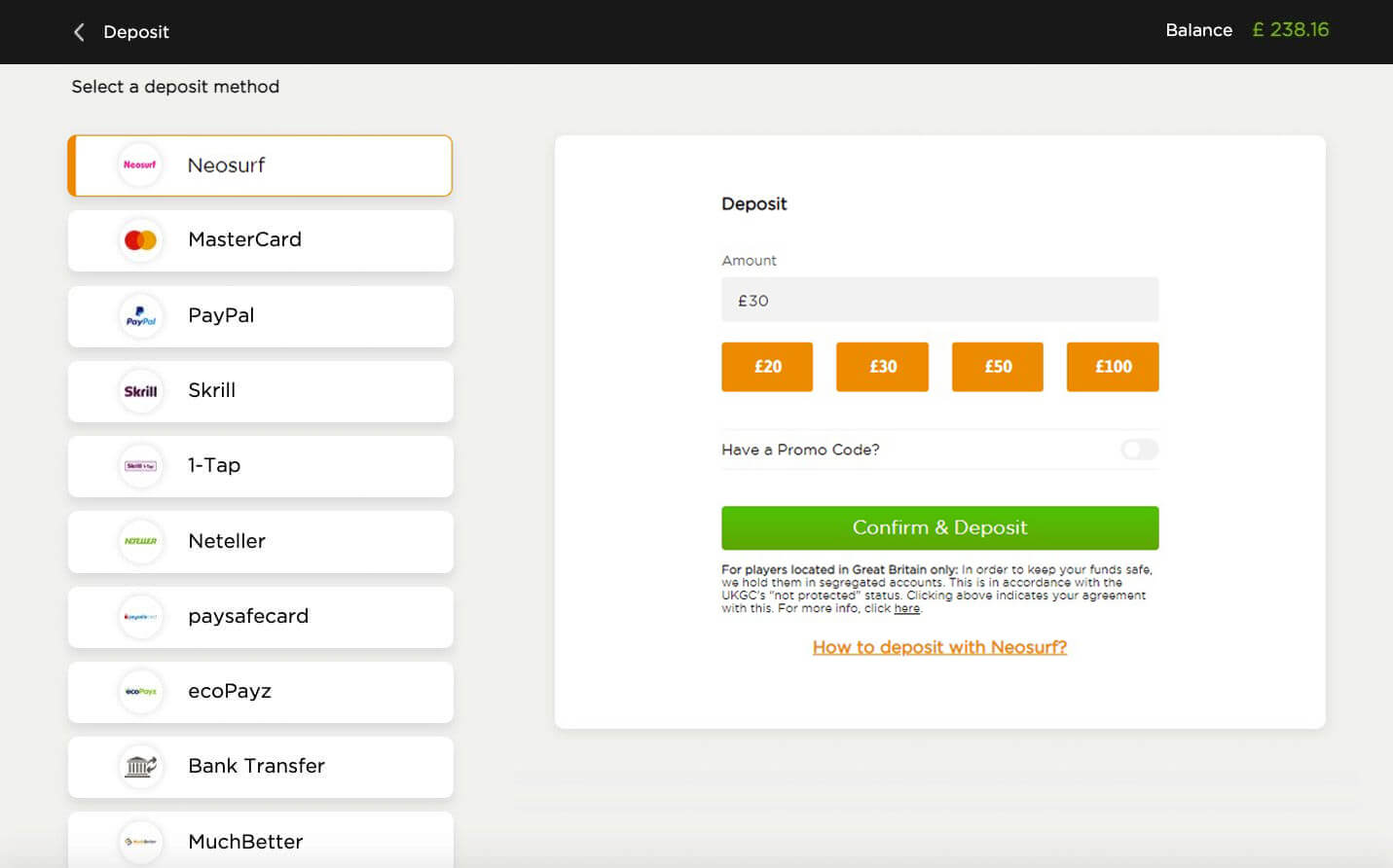1393x868 pixels.
Task: Click the £ 238.16 balance value
Action: pyautogui.click(x=1290, y=30)
